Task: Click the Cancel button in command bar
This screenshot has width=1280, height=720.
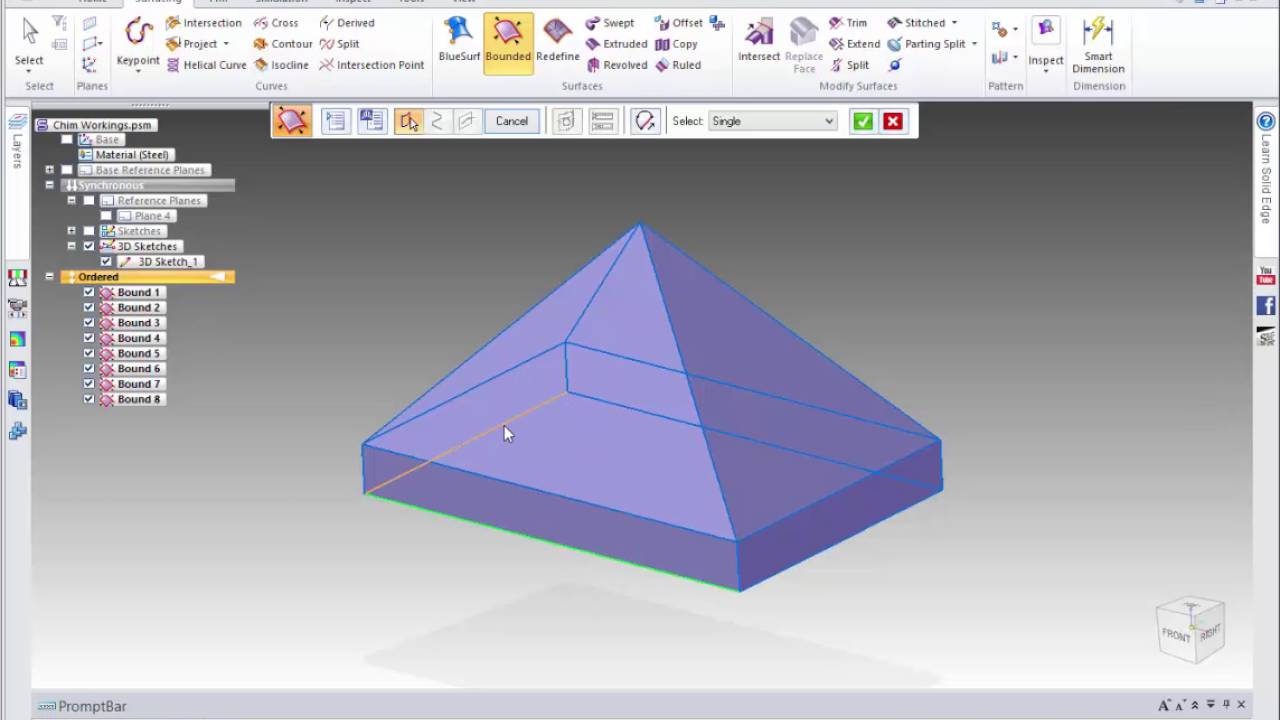Action: (512, 121)
